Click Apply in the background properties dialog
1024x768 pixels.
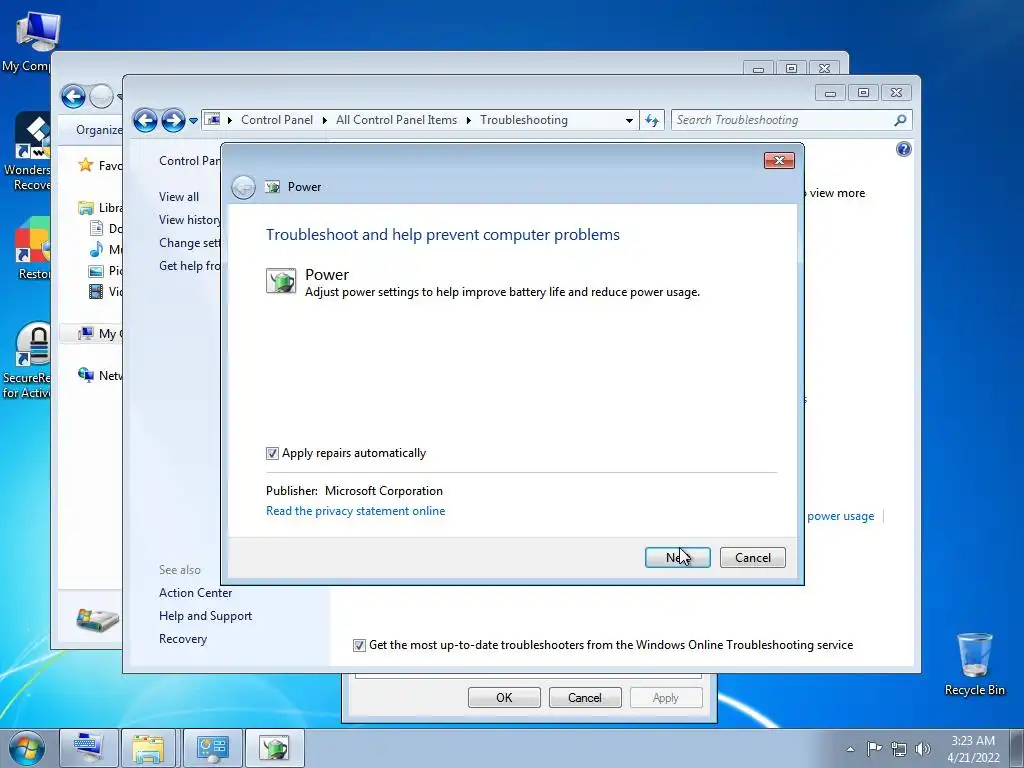(x=665, y=697)
